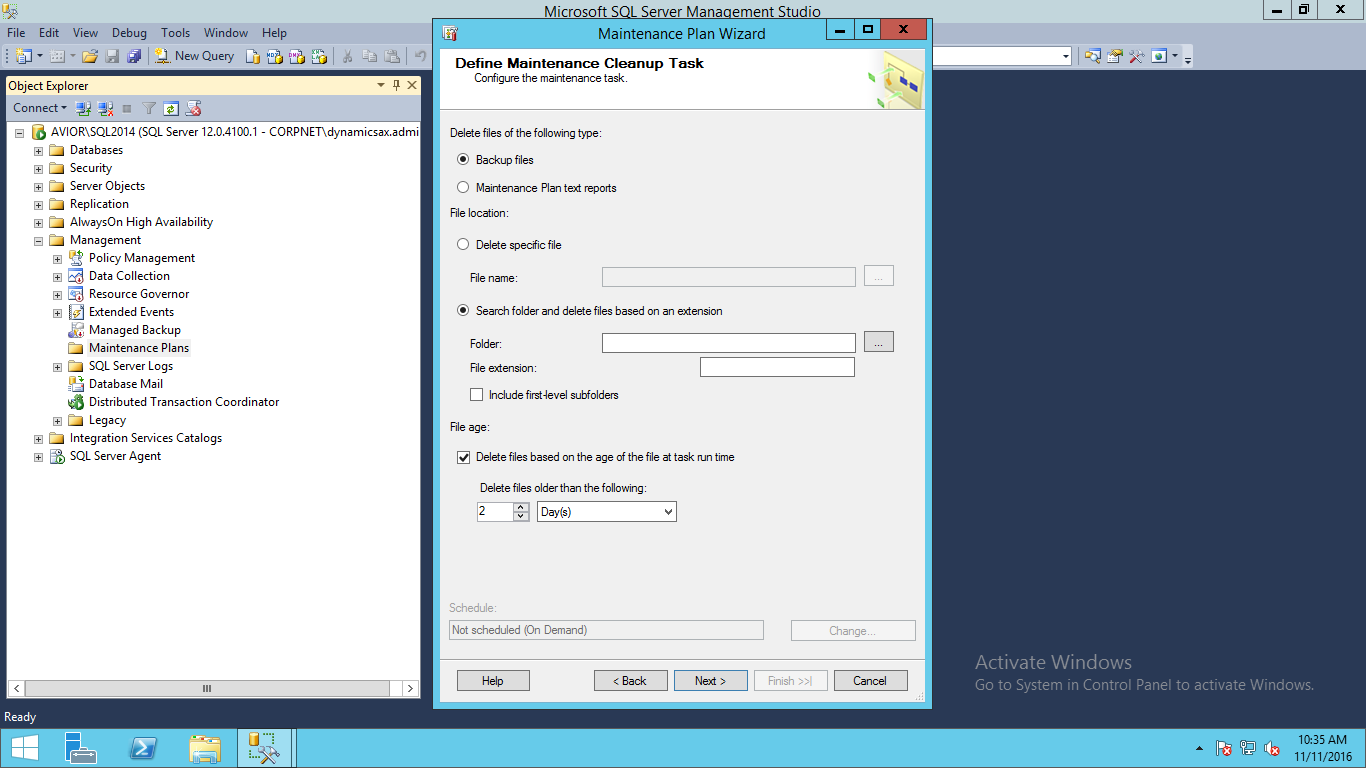Click the Next button in the wizard

(710, 681)
